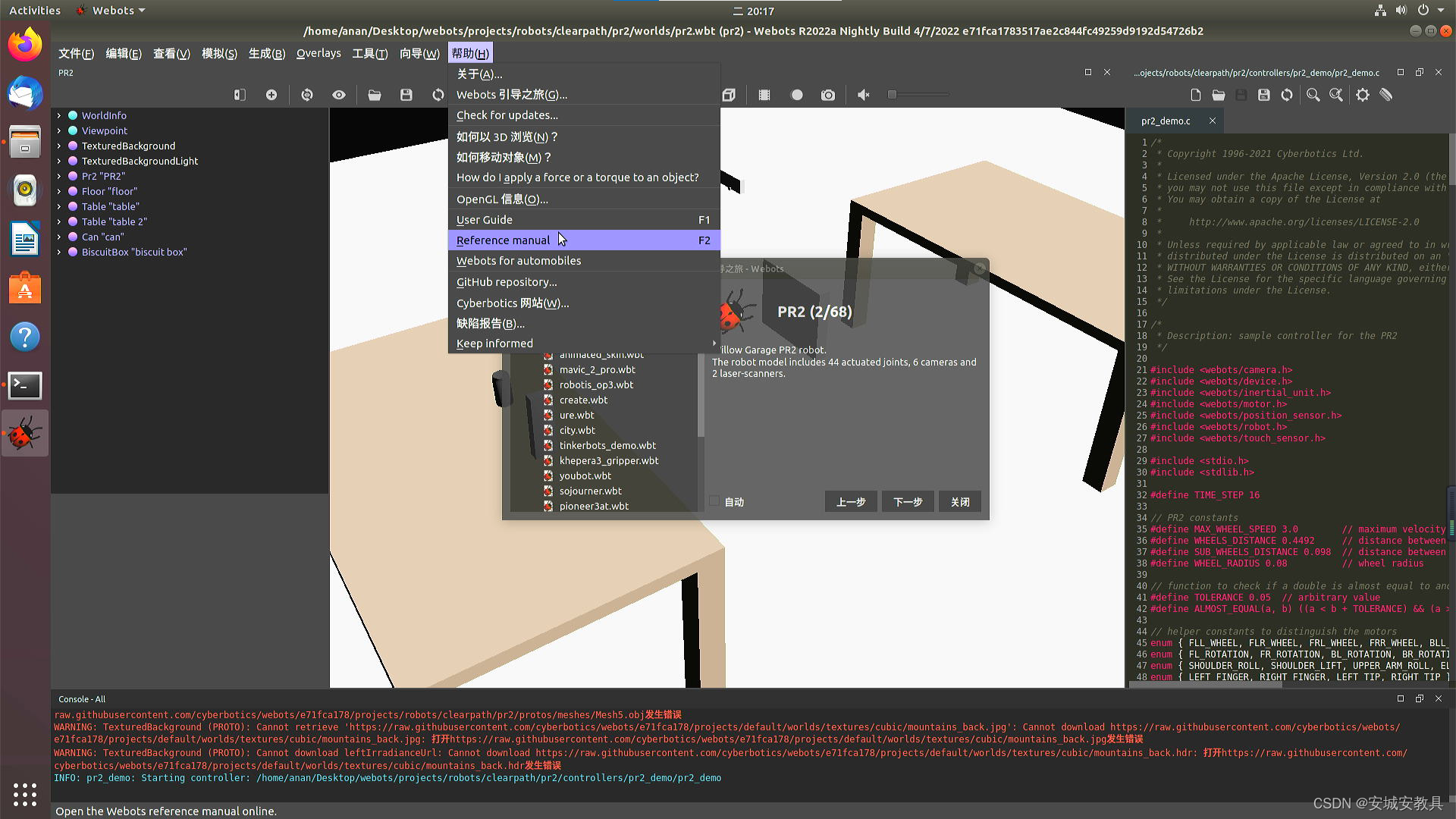Toggle the scene tree side panel icon
Viewport: 1456px width, 819px height.
[x=240, y=95]
